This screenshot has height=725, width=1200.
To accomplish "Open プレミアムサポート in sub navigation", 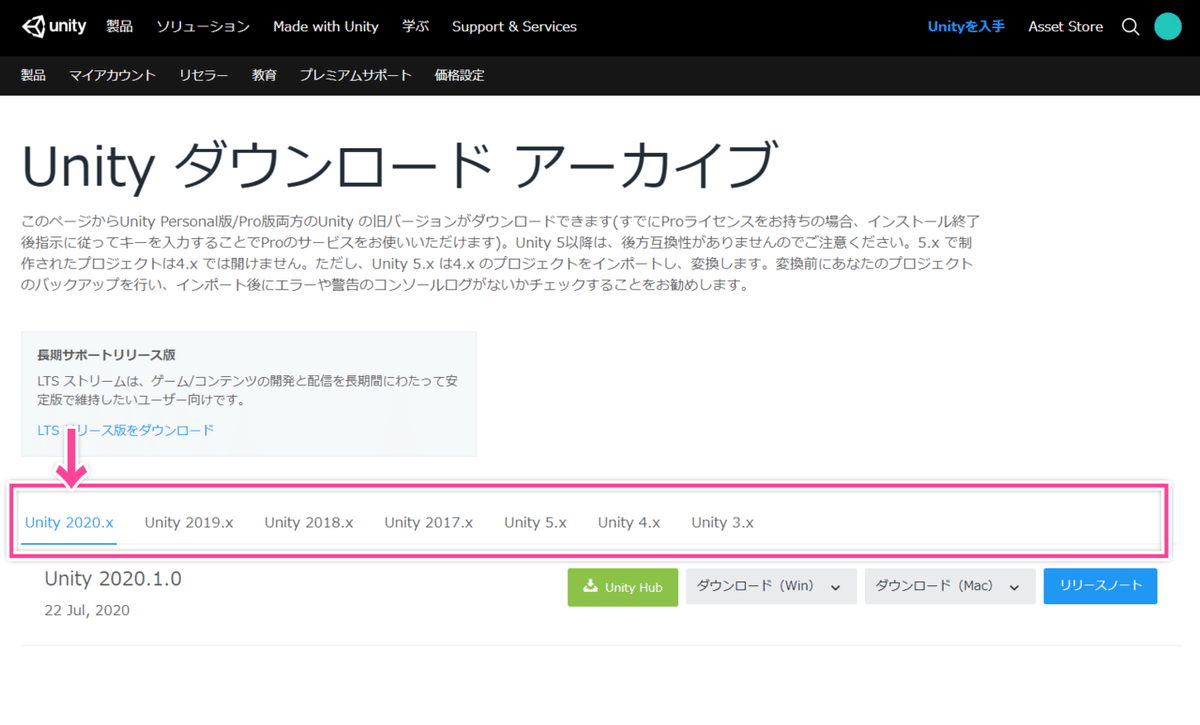I will tap(356, 75).
